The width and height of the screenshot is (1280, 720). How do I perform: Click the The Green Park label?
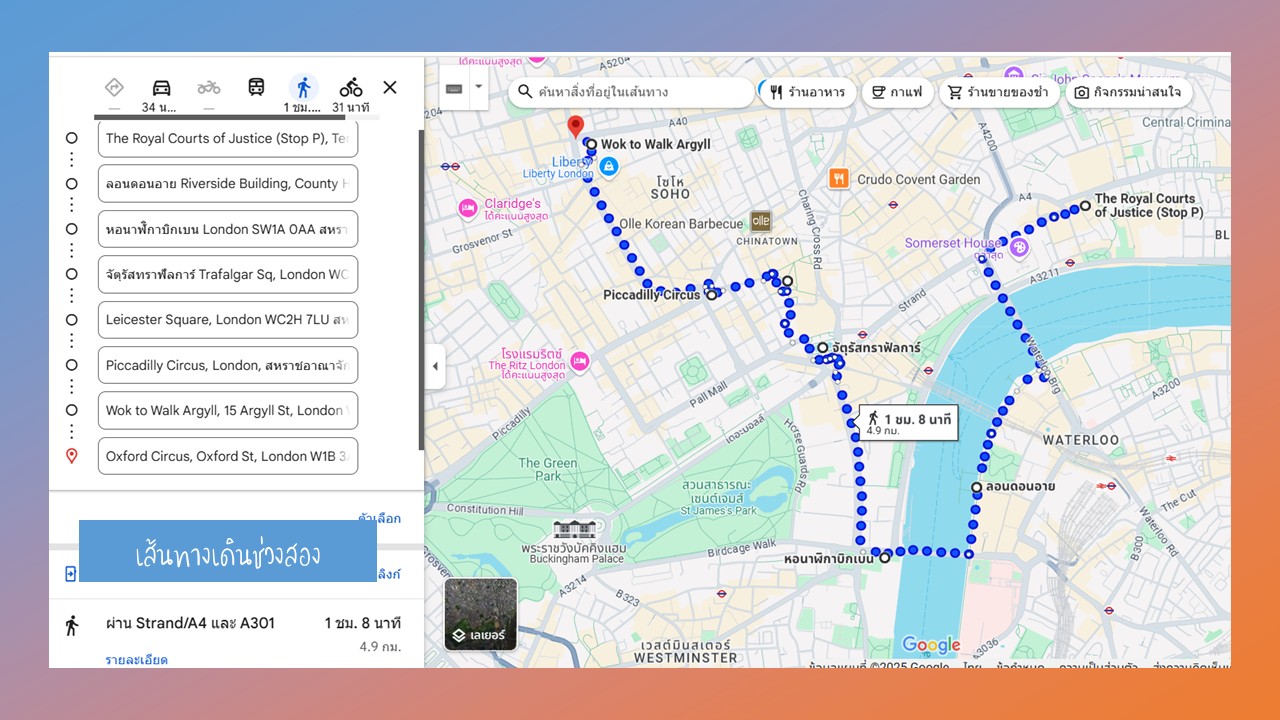pos(548,469)
